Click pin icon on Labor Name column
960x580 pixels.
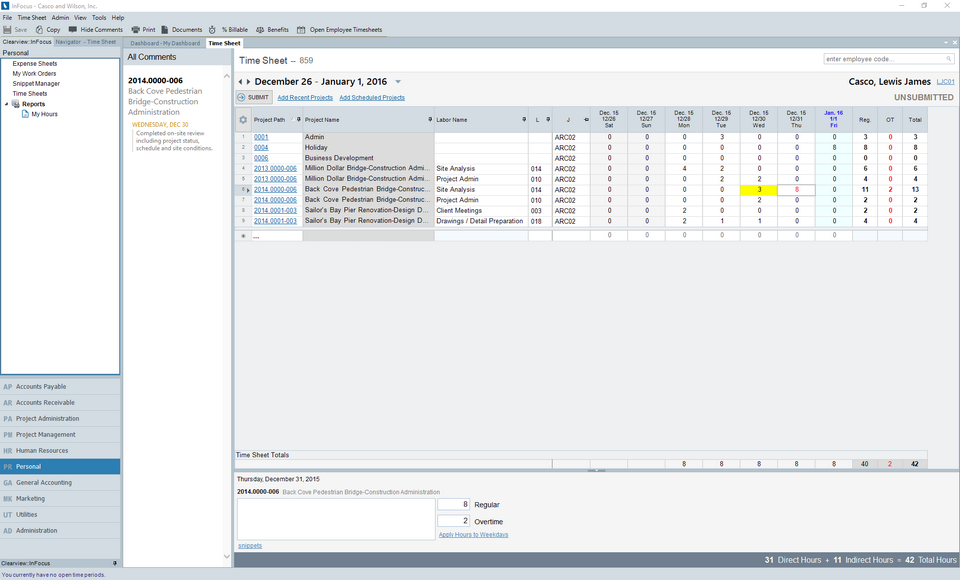tap(524, 119)
